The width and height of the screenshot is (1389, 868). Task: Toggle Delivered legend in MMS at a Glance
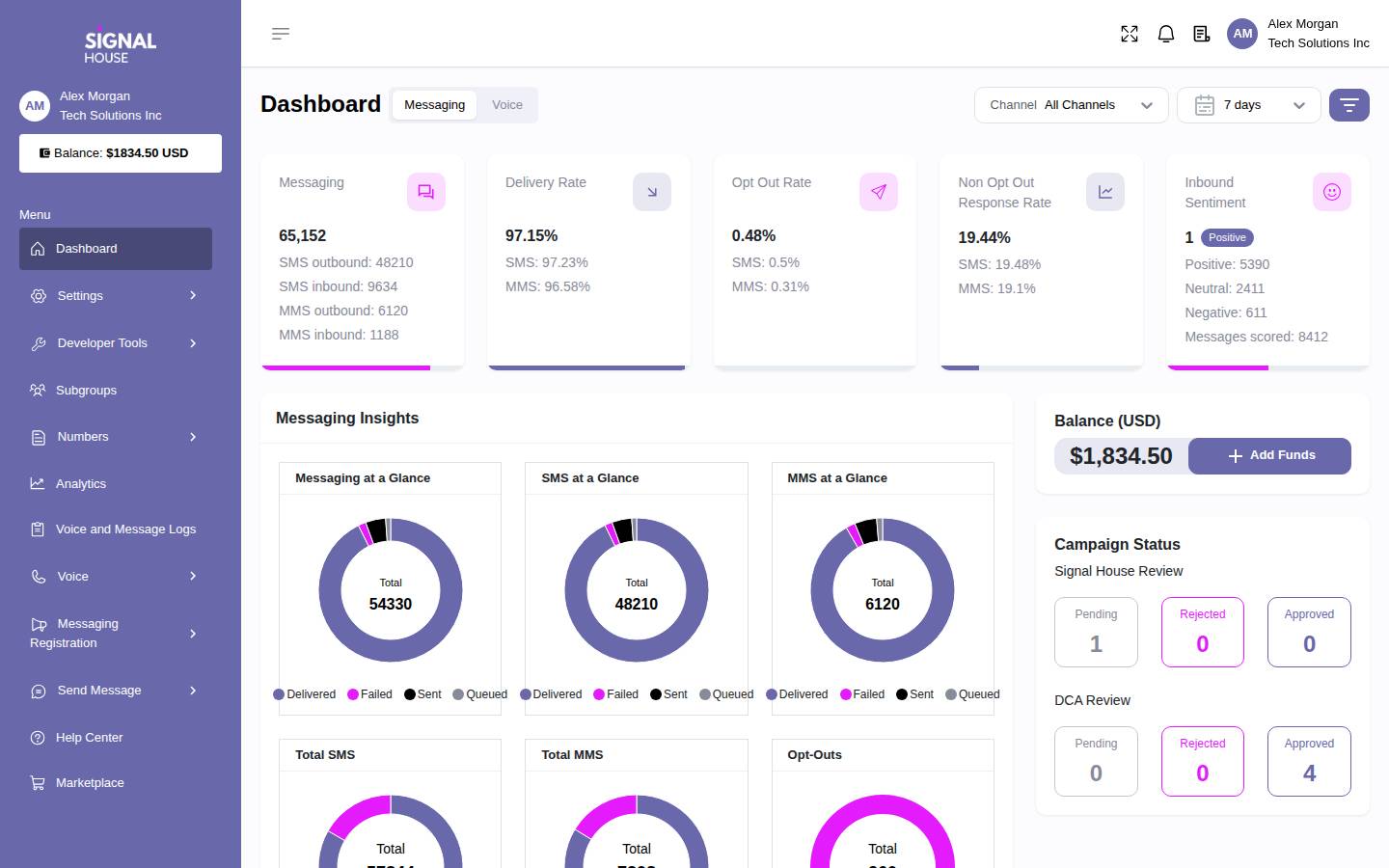pyautogui.click(x=797, y=694)
